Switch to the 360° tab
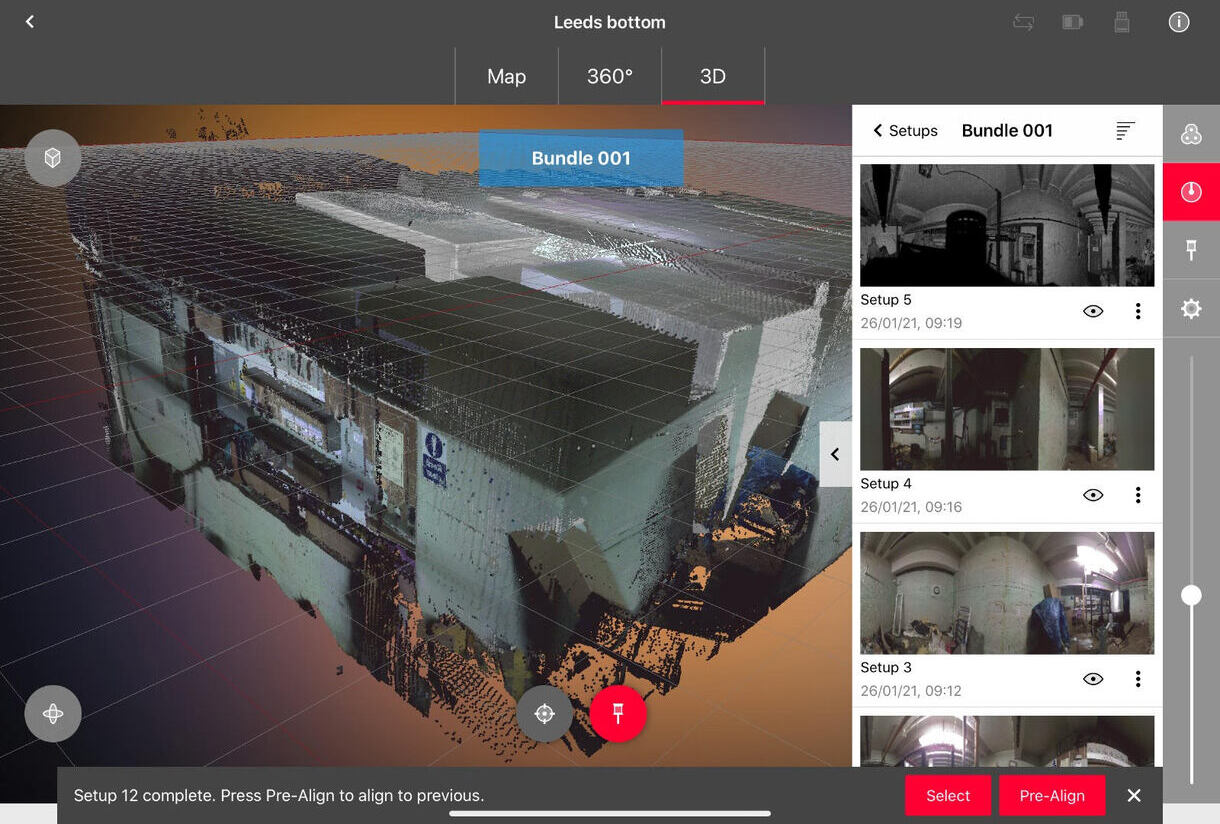The height and width of the screenshot is (824, 1220). pyautogui.click(x=609, y=77)
